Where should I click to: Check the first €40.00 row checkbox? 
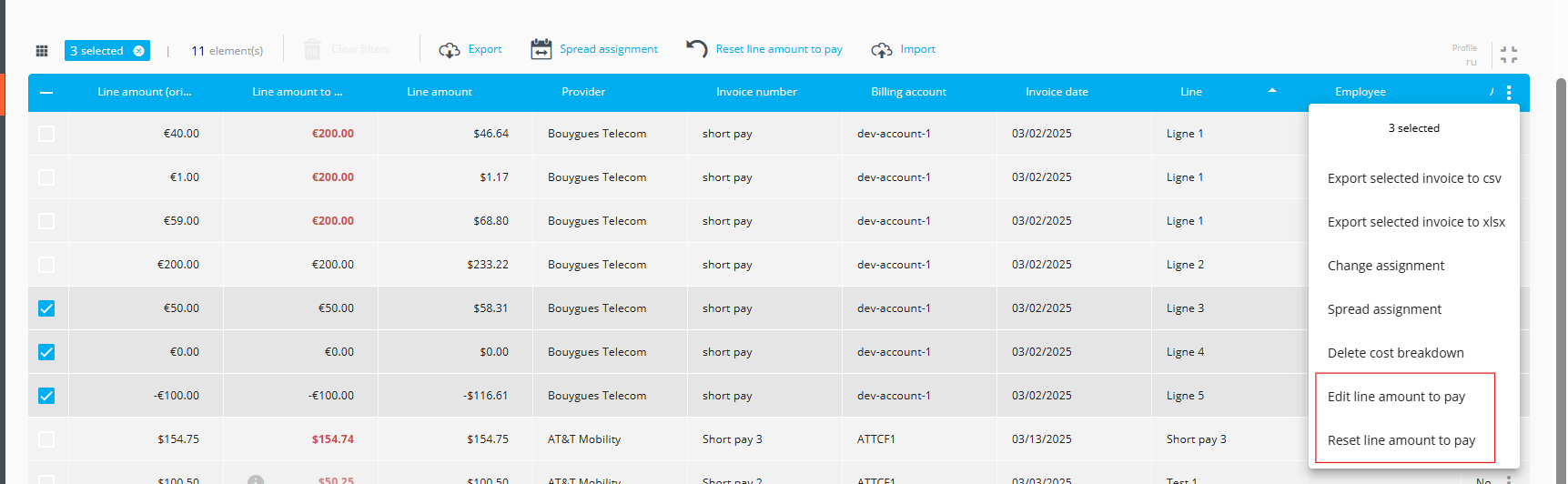click(46, 134)
